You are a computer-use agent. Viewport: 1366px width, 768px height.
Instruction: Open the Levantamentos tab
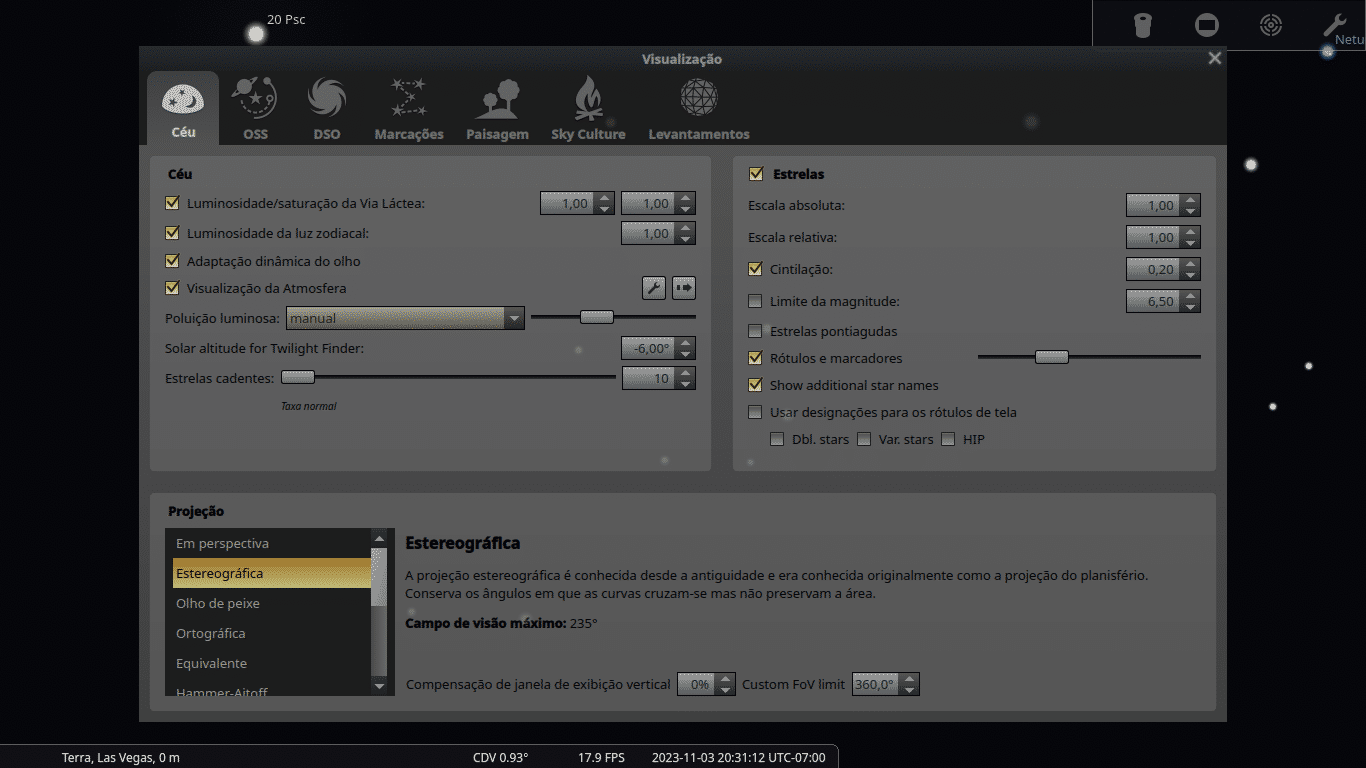point(699,109)
